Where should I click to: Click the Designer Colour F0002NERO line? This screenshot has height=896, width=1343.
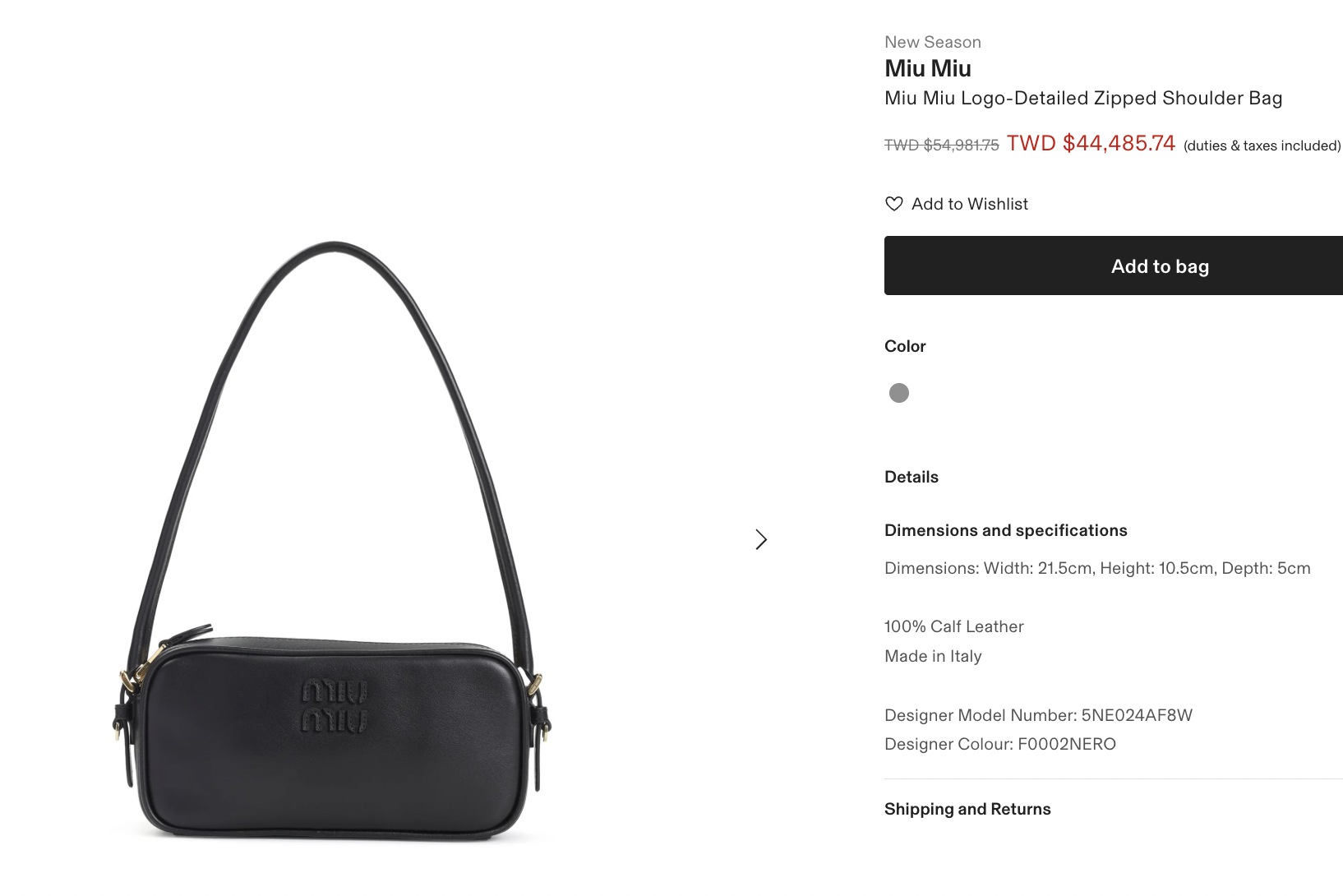(1000, 744)
